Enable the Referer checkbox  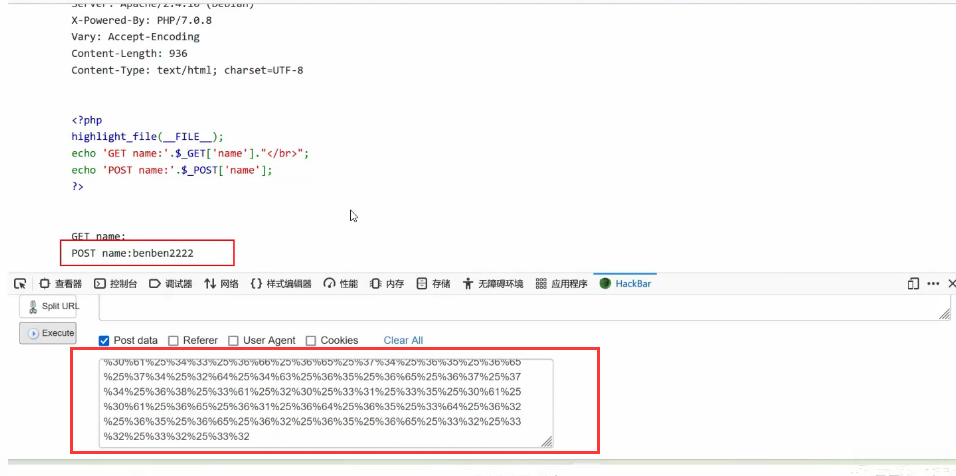pos(174,341)
